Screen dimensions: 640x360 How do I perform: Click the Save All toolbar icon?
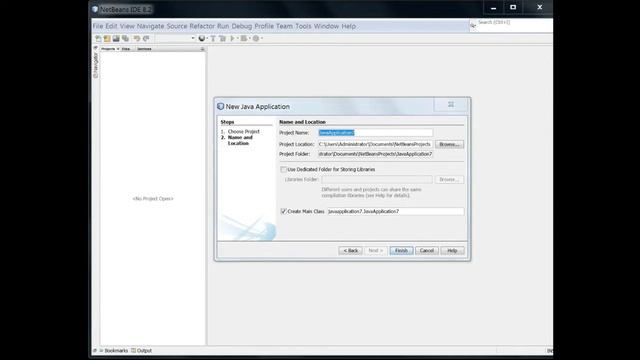(x=125, y=38)
